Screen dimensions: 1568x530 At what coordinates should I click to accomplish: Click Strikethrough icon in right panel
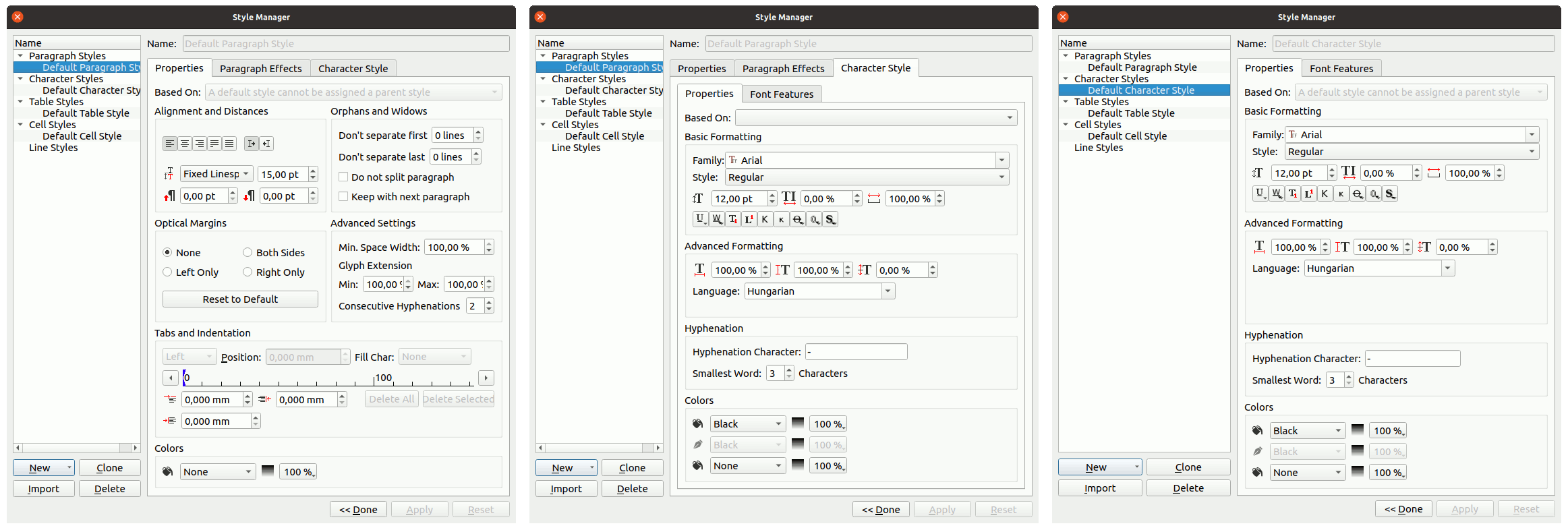(1358, 194)
